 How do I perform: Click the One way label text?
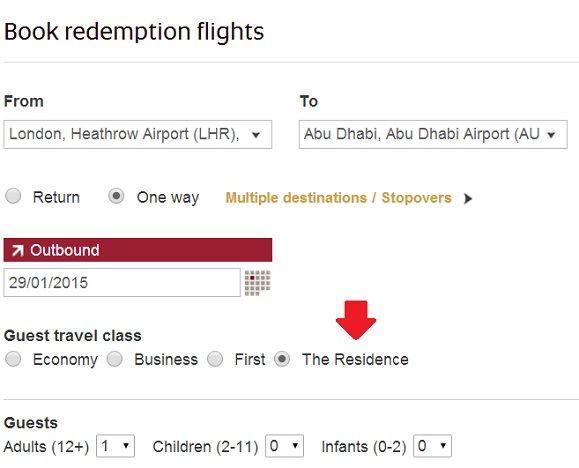[x=168, y=198]
